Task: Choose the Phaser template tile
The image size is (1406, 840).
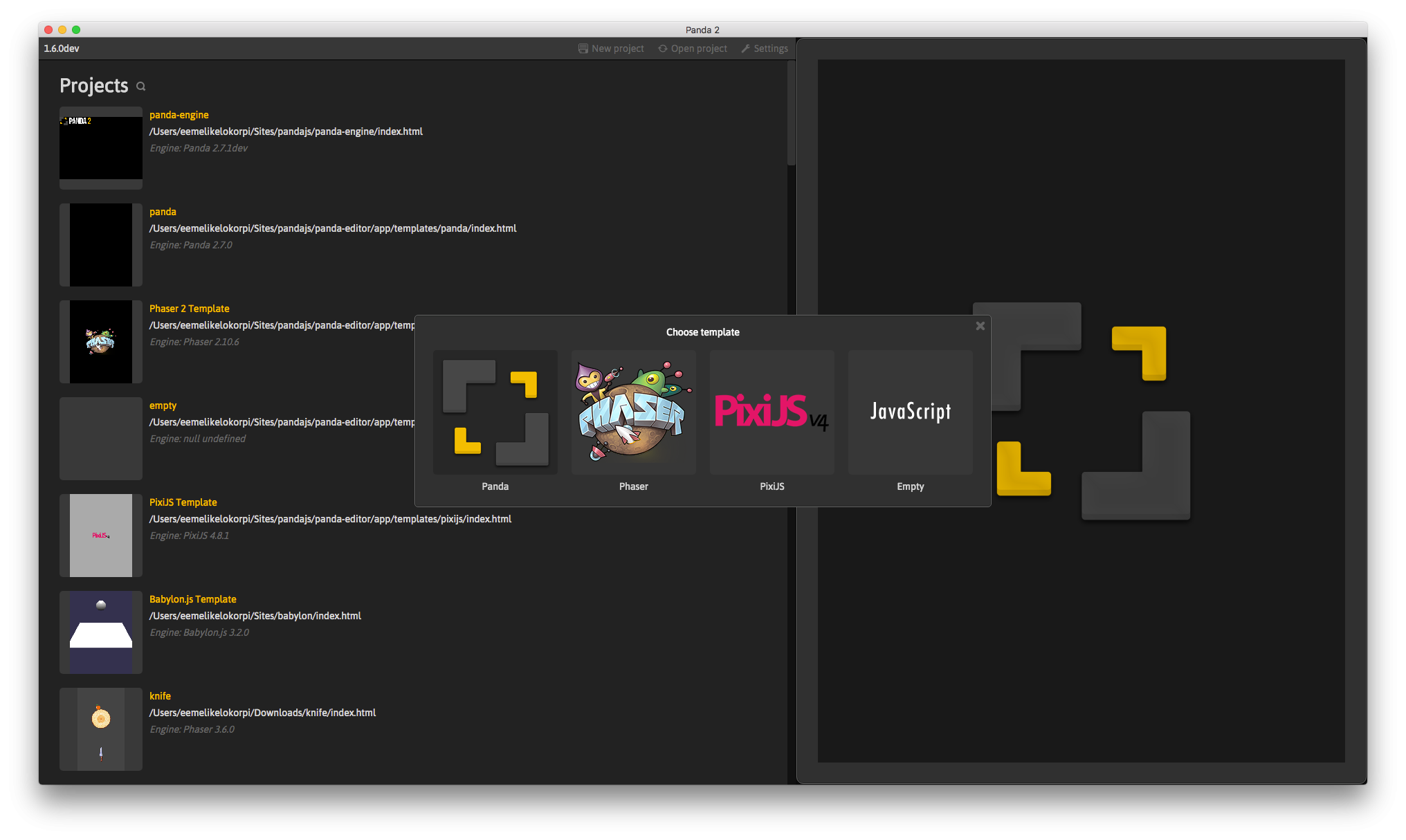Action: (x=634, y=412)
